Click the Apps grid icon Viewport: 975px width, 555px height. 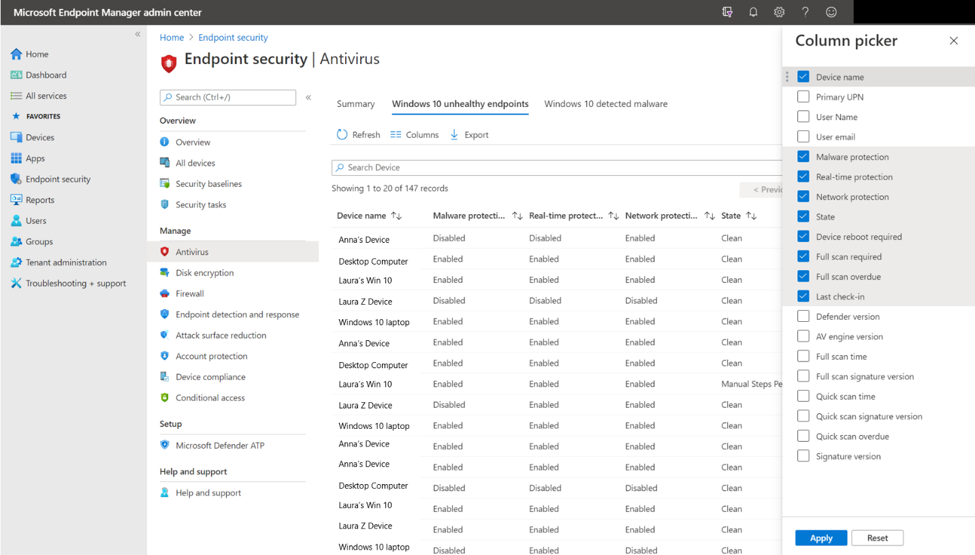tap(16, 158)
